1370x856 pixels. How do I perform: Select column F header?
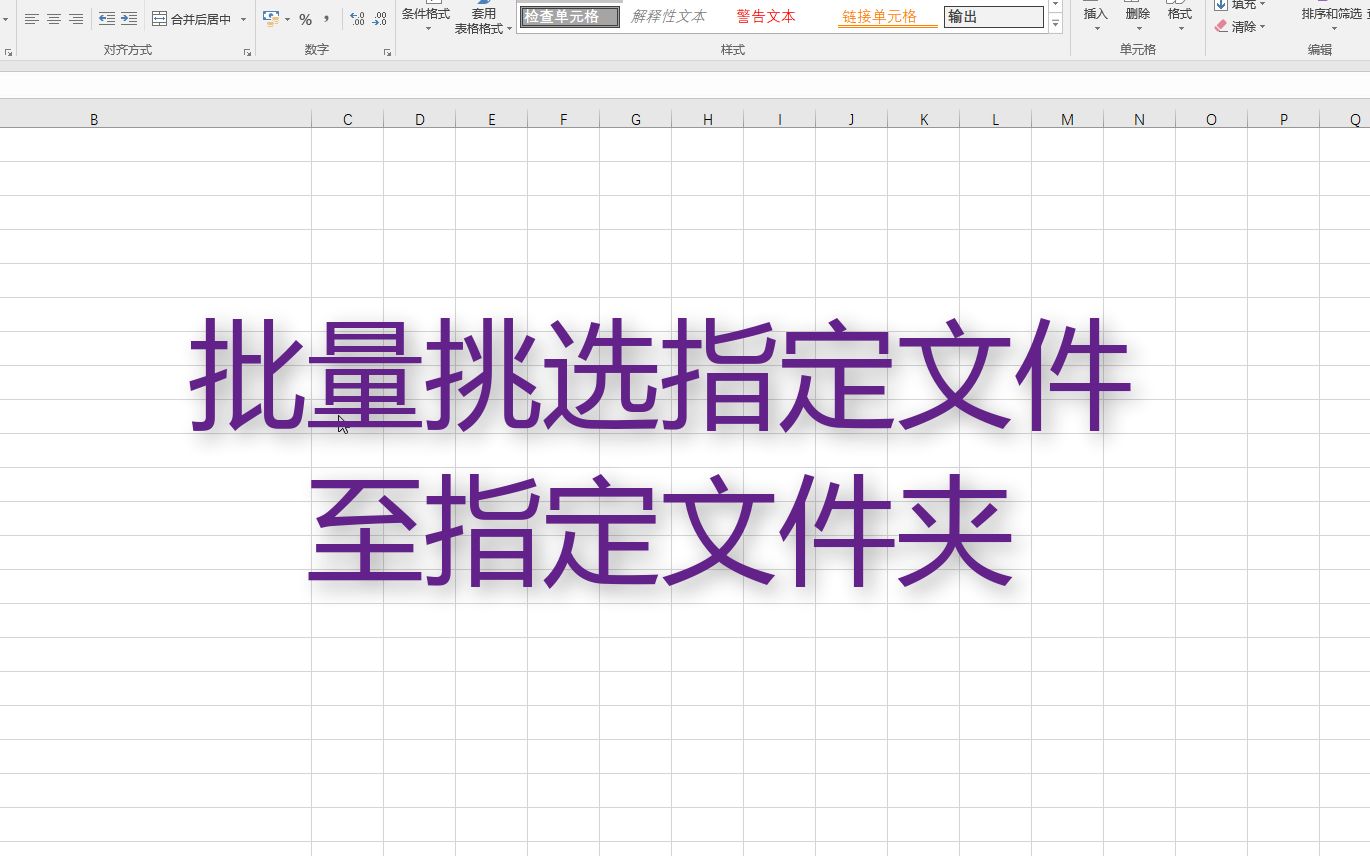[x=564, y=120]
